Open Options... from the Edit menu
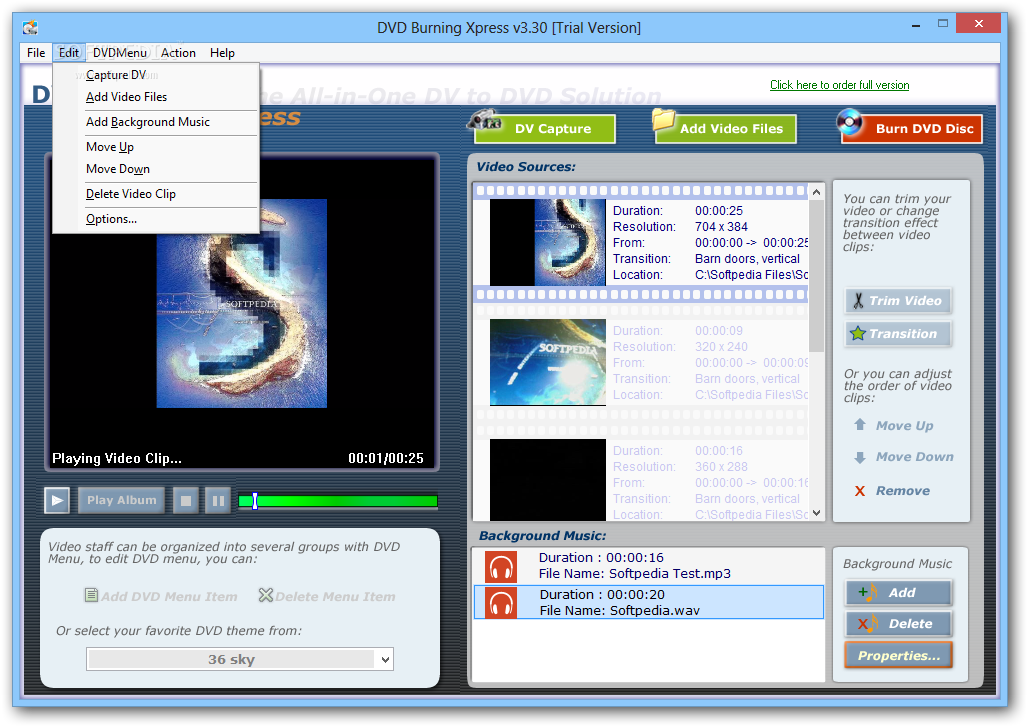The width and height of the screenshot is (1028, 727). tap(156, 219)
